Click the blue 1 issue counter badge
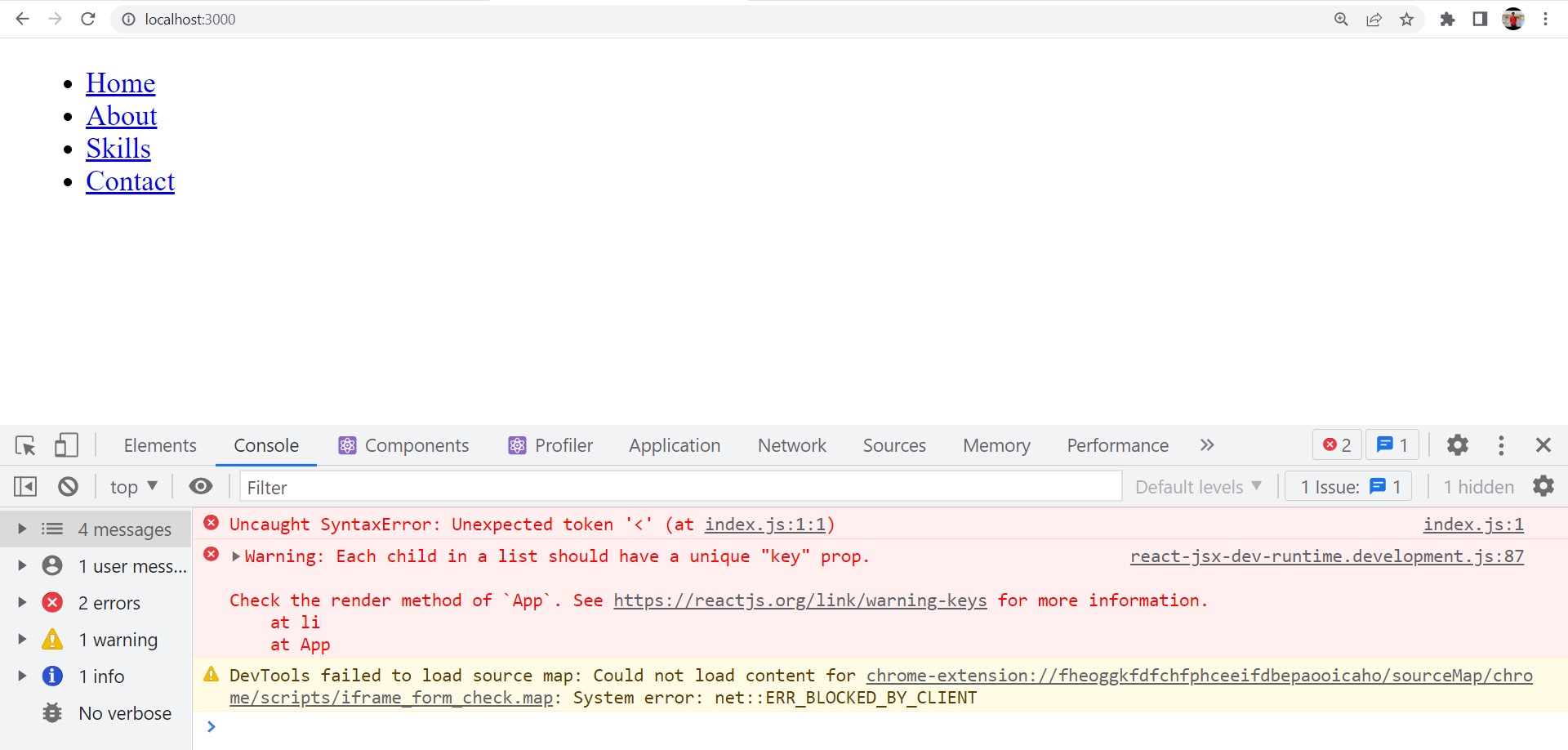1568x750 pixels. [x=1392, y=445]
